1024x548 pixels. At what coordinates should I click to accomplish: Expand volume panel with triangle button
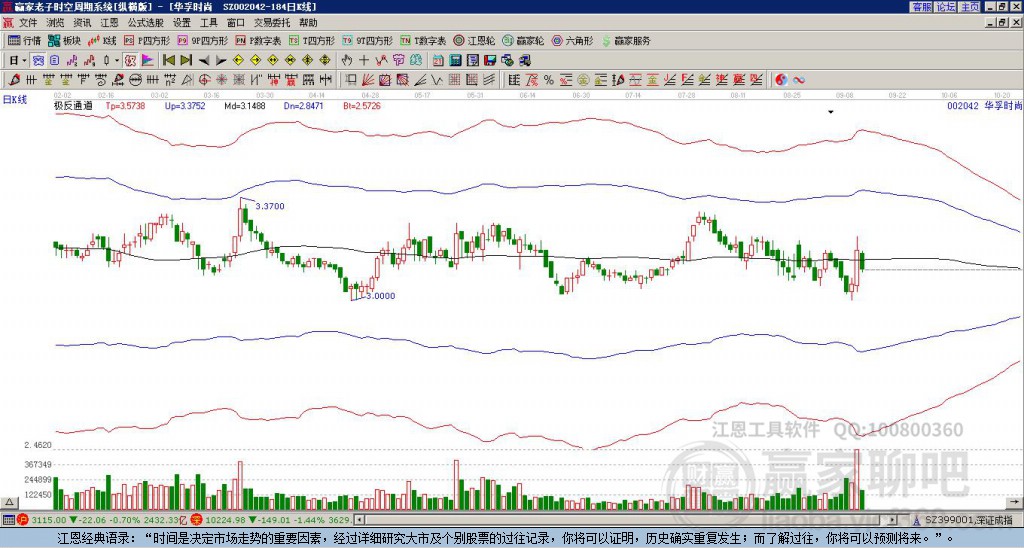[x=9, y=502]
